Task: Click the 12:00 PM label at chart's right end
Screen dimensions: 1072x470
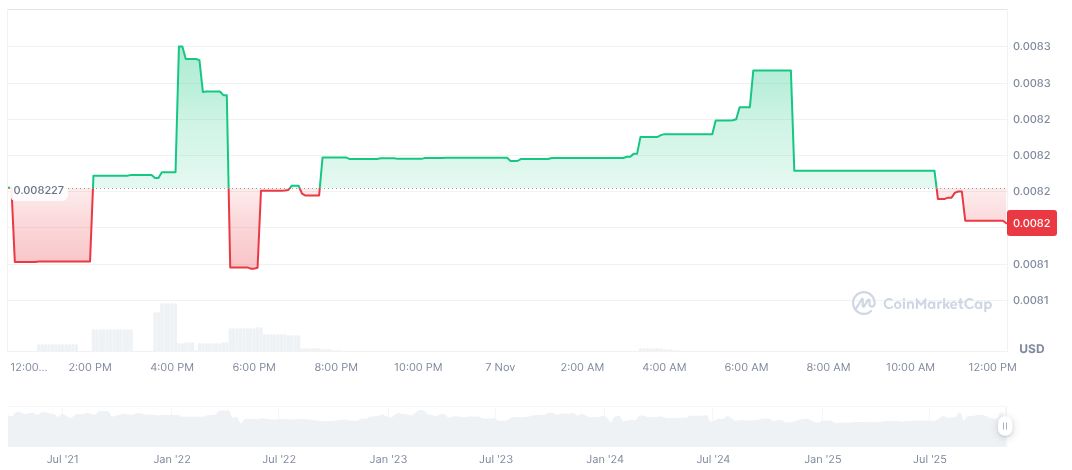Action: tap(992, 367)
